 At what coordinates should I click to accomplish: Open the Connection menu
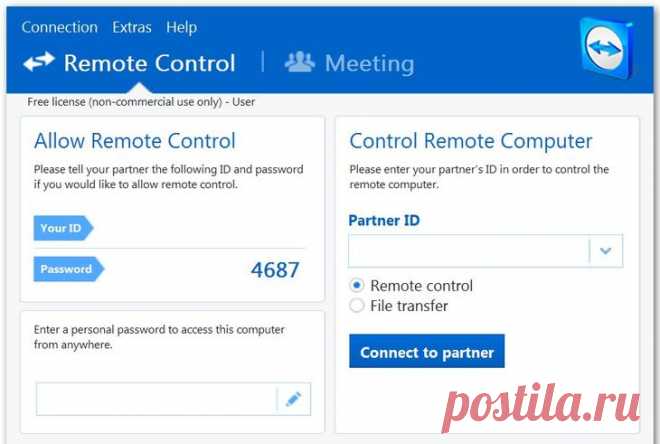59,27
